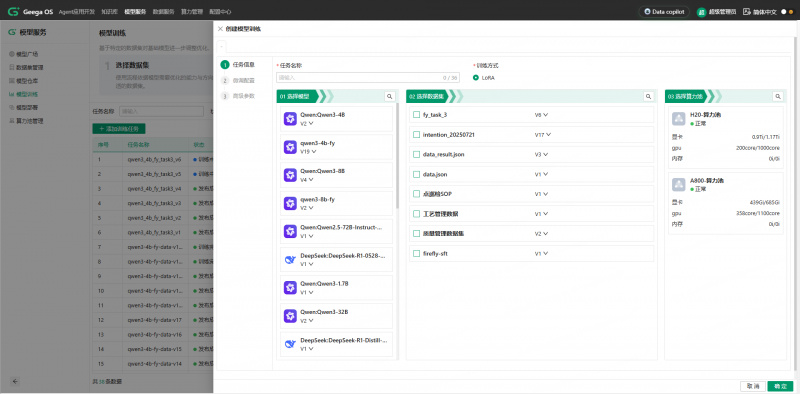Click the search icon in compute pool header
800x394 pixels.
[778, 96]
